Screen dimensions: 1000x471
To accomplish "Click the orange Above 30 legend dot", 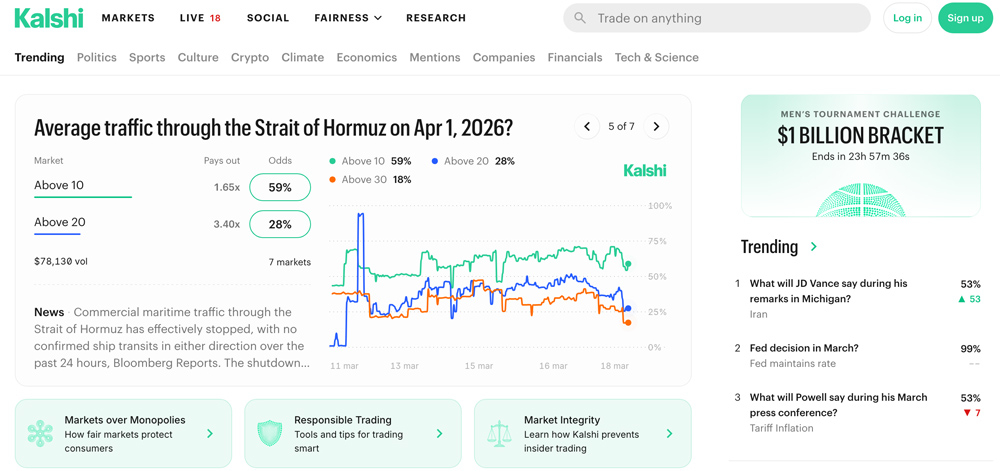I will click(x=333, y=180).
